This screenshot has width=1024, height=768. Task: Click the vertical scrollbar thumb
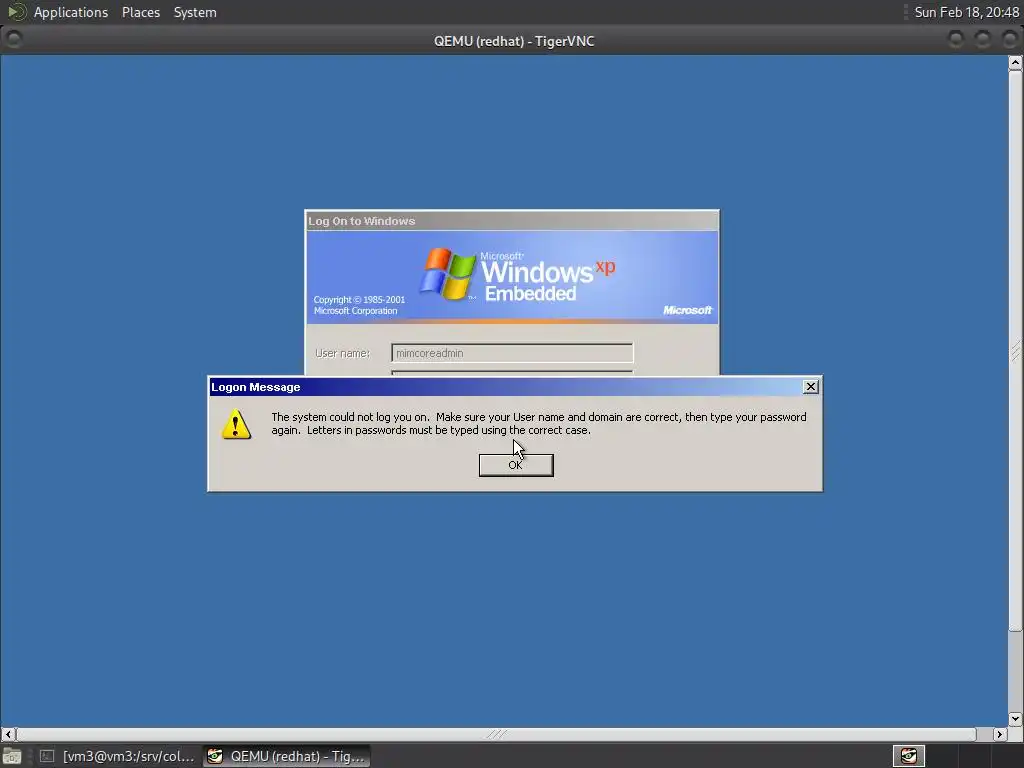[1015, 351]
